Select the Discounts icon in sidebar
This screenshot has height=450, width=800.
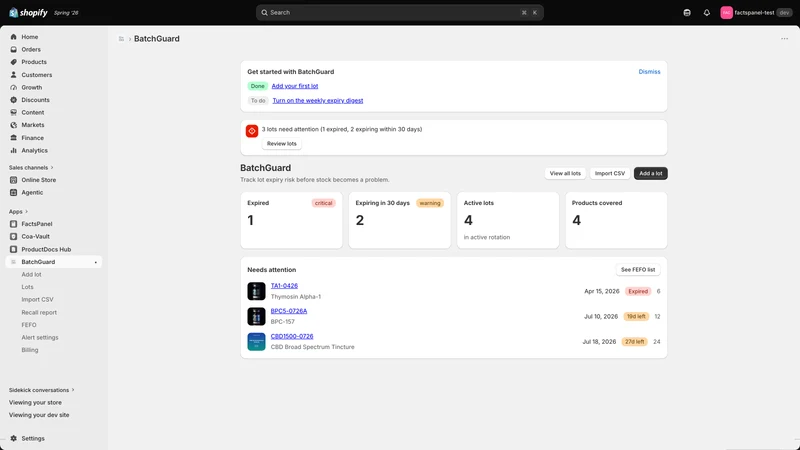click(13, 100)
